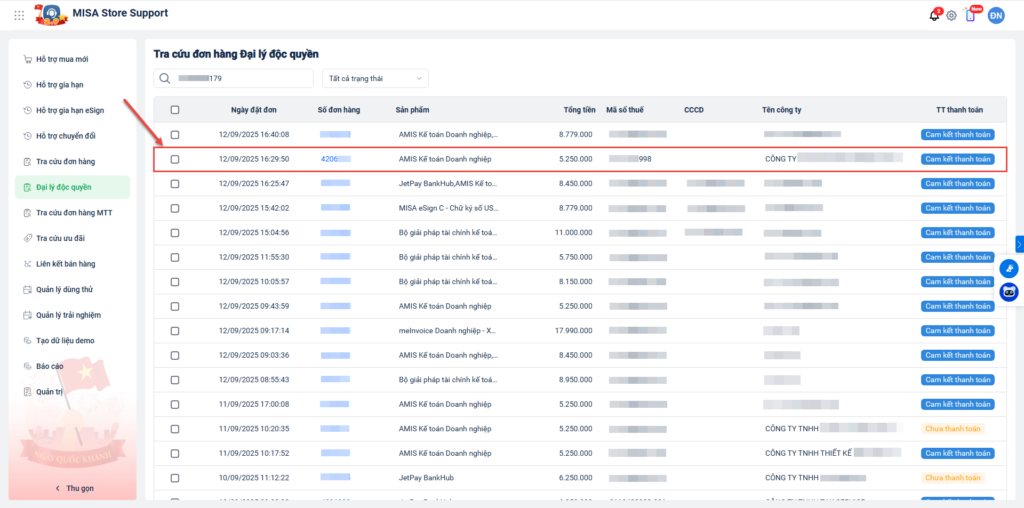This screenshot has height=508, width=1024.
Task: Click the New feature phone icon
Action: pyautogui.click(x=970, y=15)
